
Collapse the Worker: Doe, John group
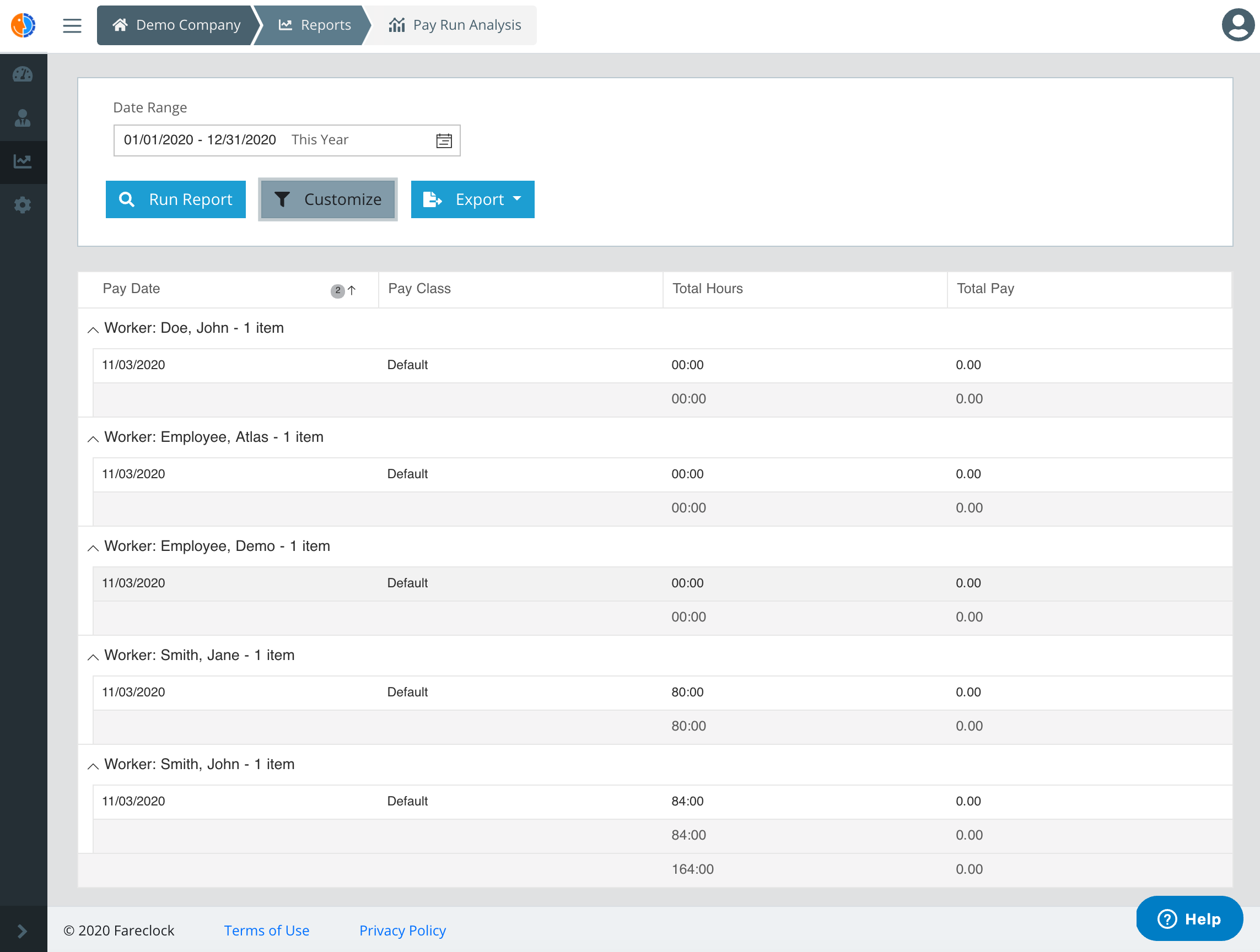point(93,329)
